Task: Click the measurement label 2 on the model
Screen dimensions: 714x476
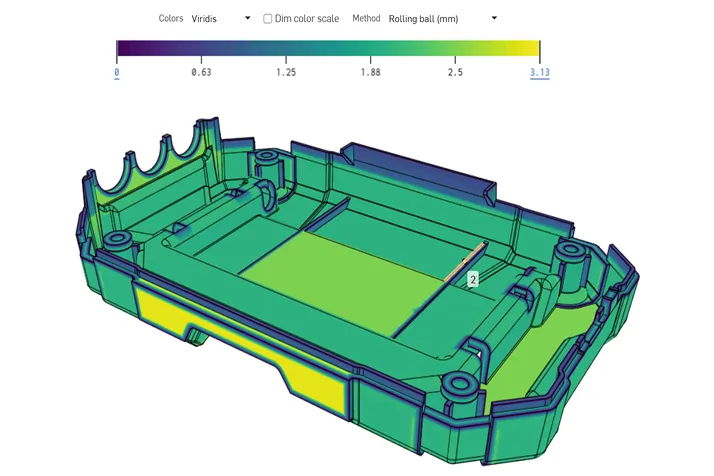Action: [x=473, y=280]
